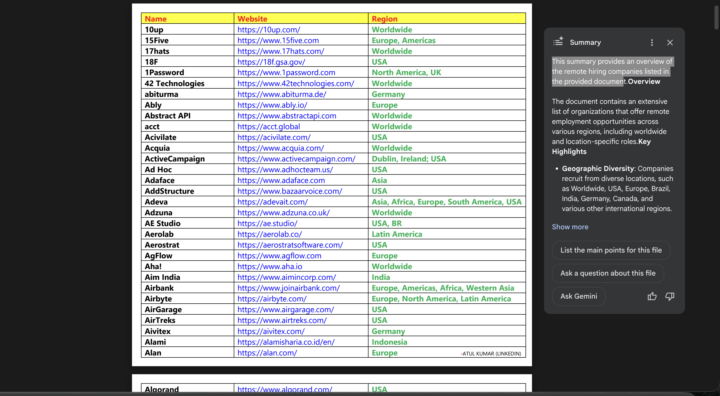The height and width of the screenshot is (396, 720).
Task: Open the https://airbyte.com/ link
Action: click(272, 299)
